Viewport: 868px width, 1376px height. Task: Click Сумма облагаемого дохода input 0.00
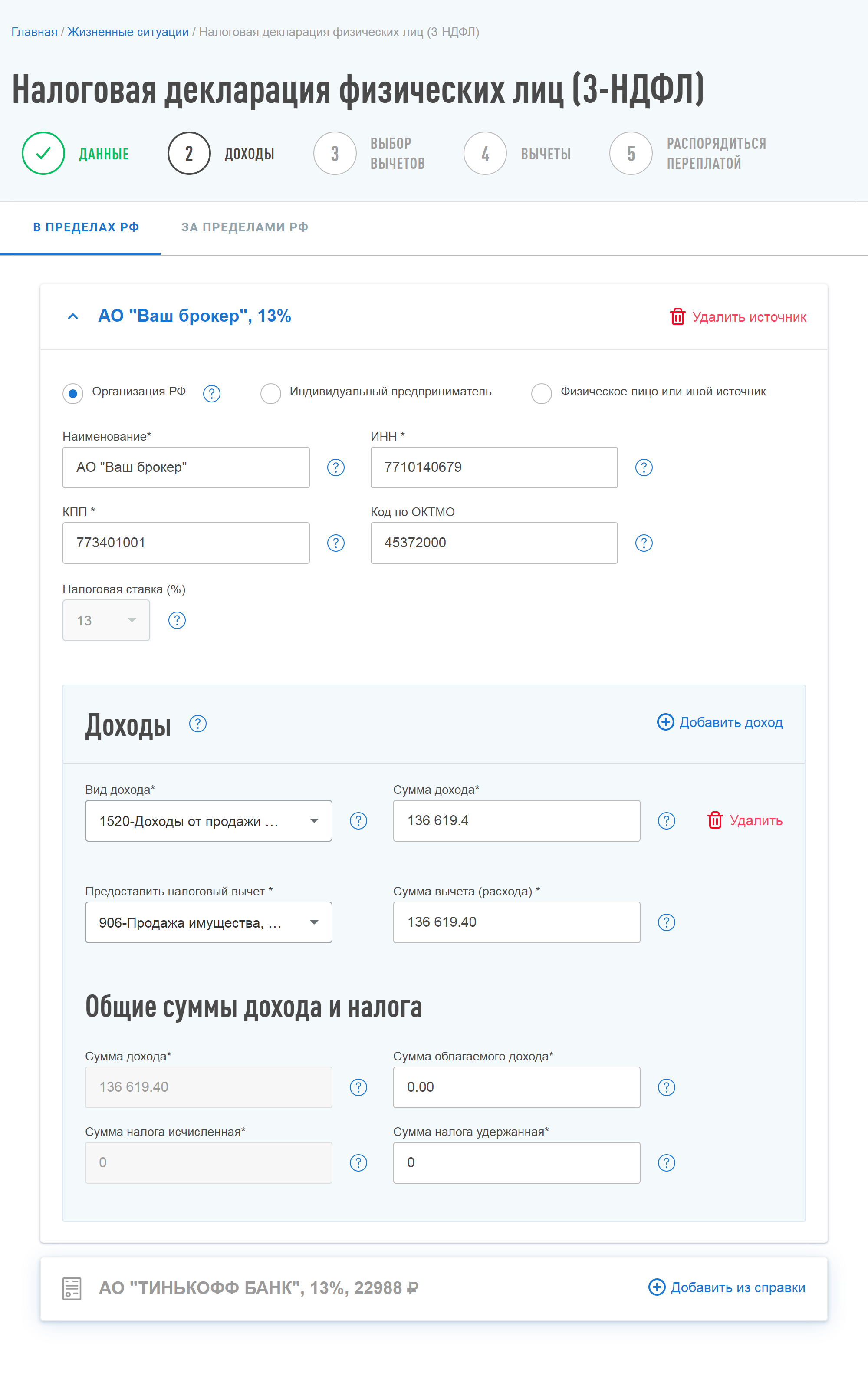click(516, 1087)
